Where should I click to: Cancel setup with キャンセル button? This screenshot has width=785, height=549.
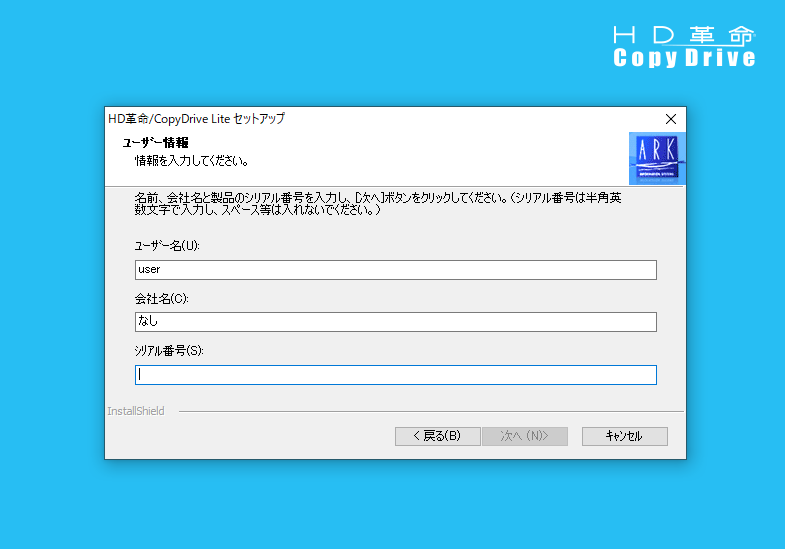[624, 436]
